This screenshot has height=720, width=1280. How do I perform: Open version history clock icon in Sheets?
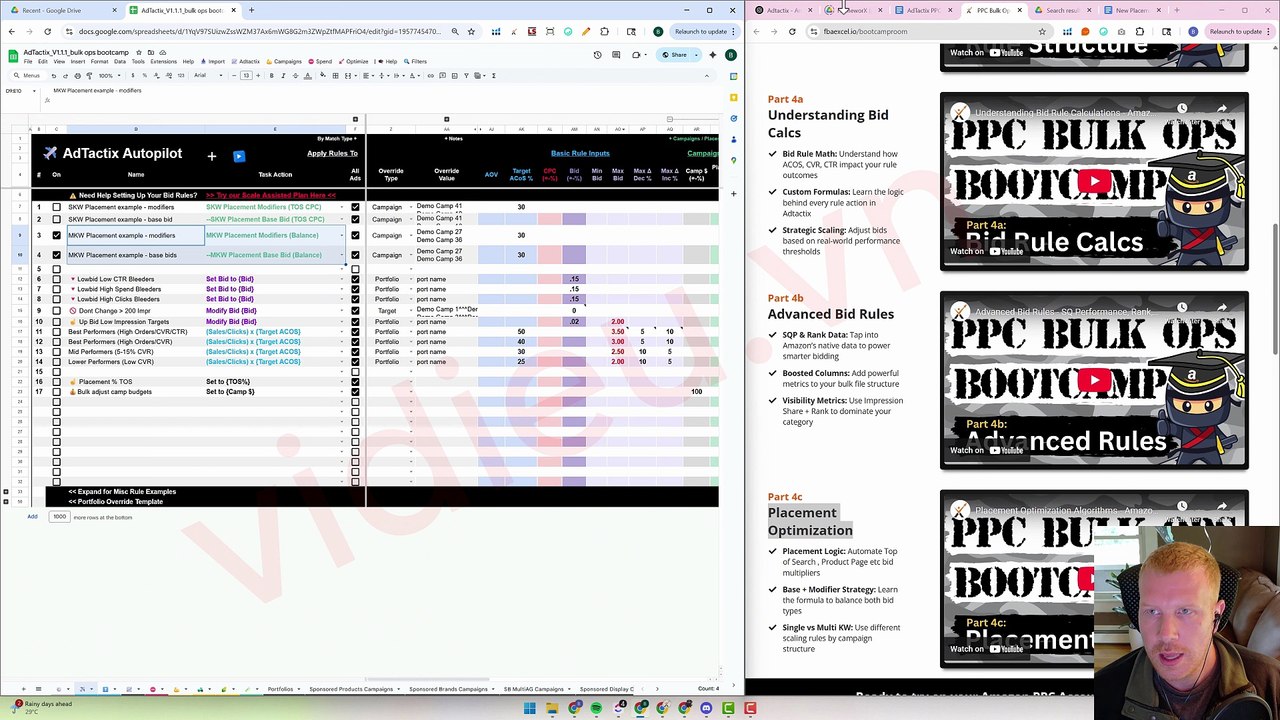pos(598,55)
